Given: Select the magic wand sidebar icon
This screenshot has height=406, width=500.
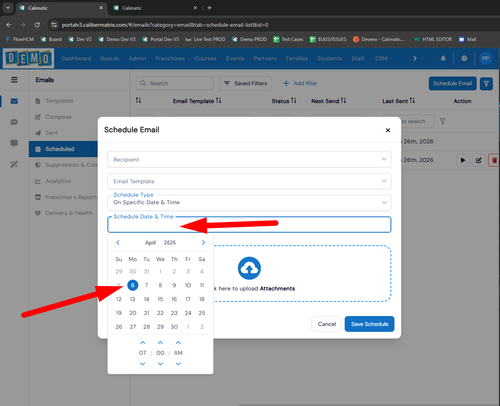Looking at the screenshot, I should click(x=14, y=164).
